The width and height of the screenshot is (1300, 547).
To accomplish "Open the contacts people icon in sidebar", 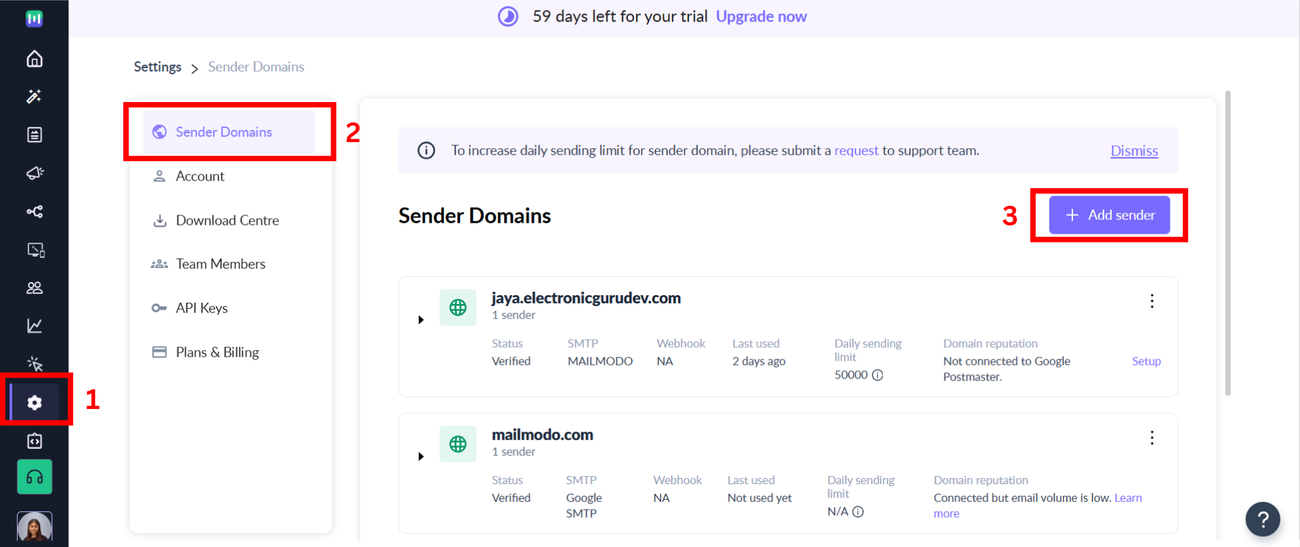I will [x=34, y=288].
